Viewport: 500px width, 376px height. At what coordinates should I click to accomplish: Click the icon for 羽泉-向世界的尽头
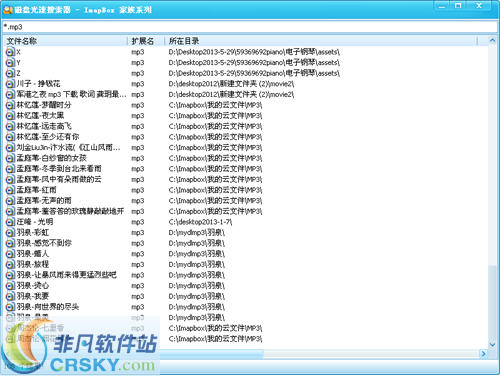(x=10, y=307)
